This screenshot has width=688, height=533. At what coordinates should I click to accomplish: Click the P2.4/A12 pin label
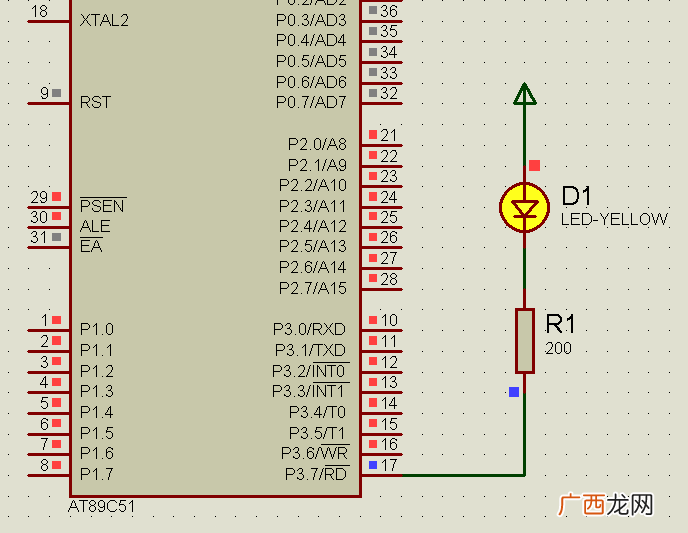coord(313,226)
